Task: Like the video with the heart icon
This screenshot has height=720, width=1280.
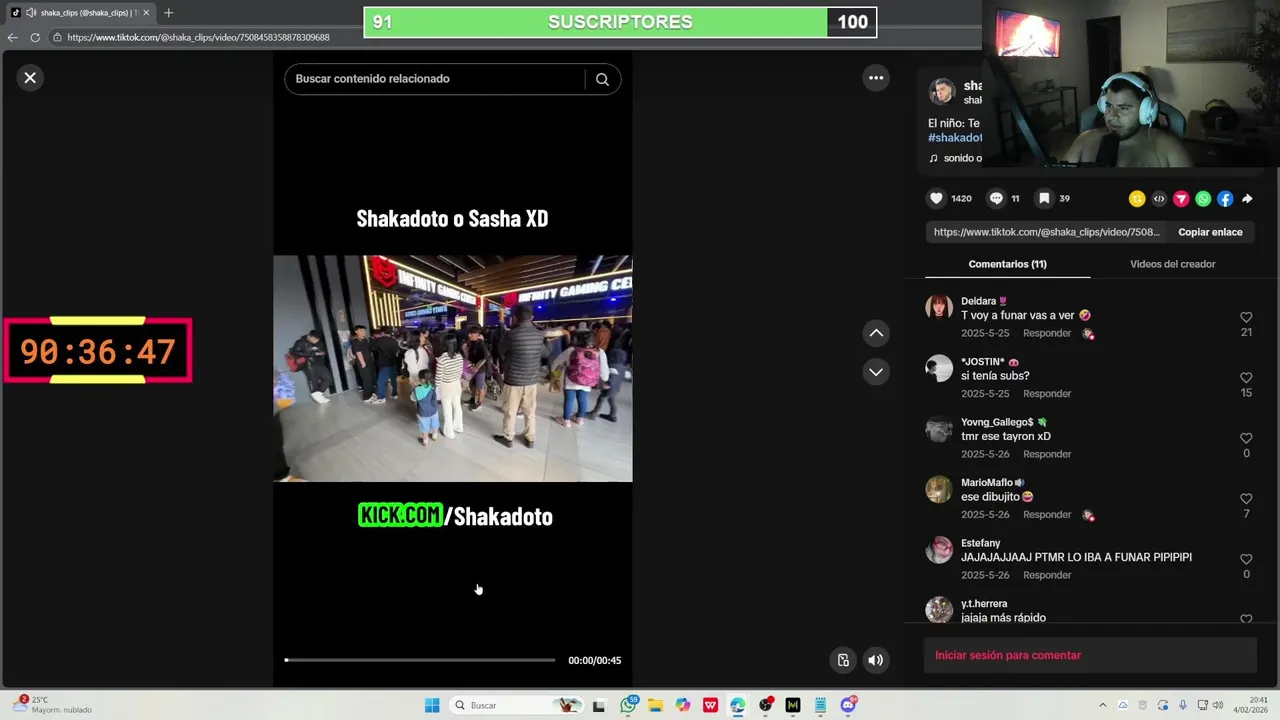Action: [936, 198]
